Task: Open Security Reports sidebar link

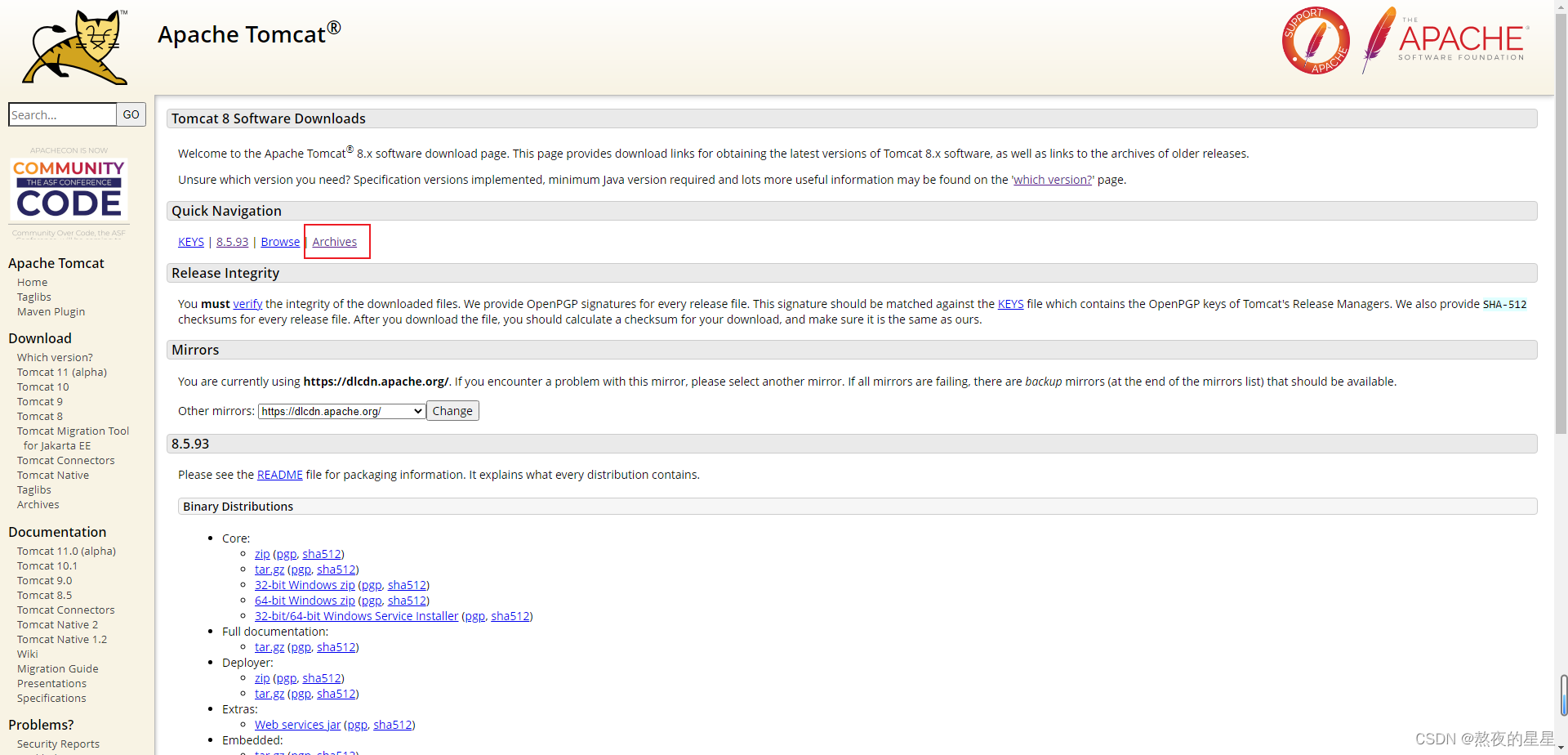Action: pos(58,744)
